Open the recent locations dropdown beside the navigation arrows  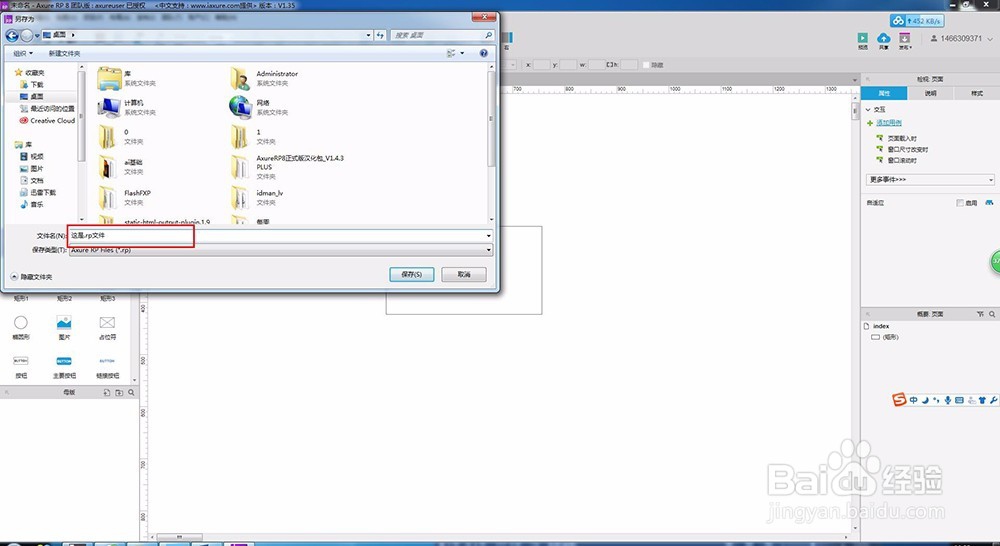coord(38,36)
